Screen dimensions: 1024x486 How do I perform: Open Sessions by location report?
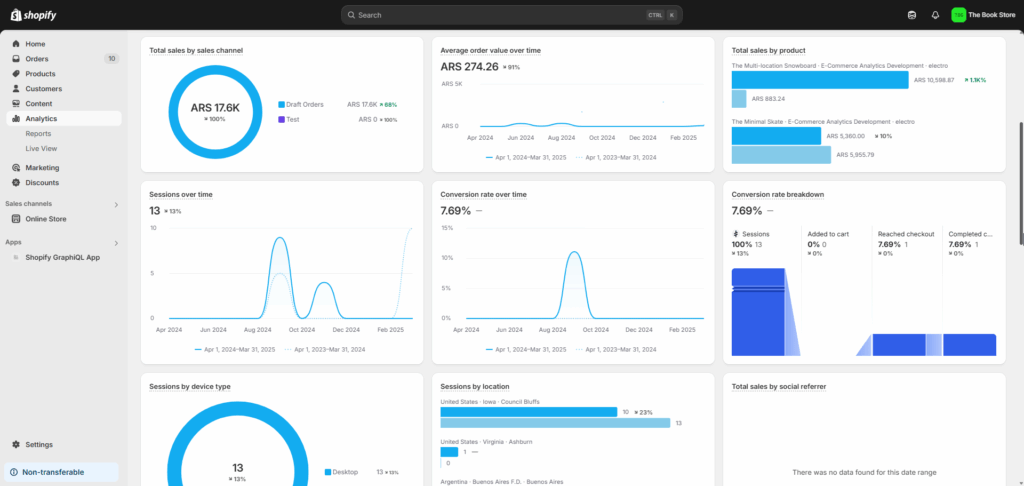tap(475, 387)
